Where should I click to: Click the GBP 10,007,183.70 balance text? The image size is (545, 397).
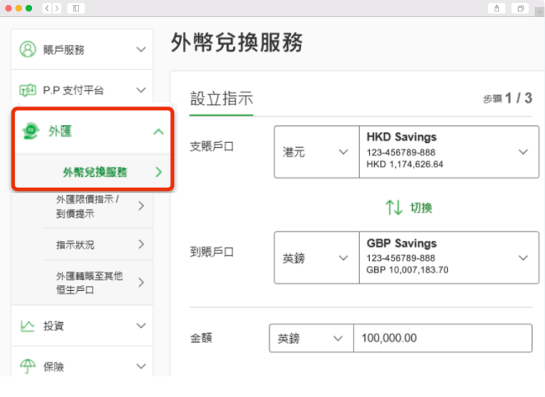(407, 270)
